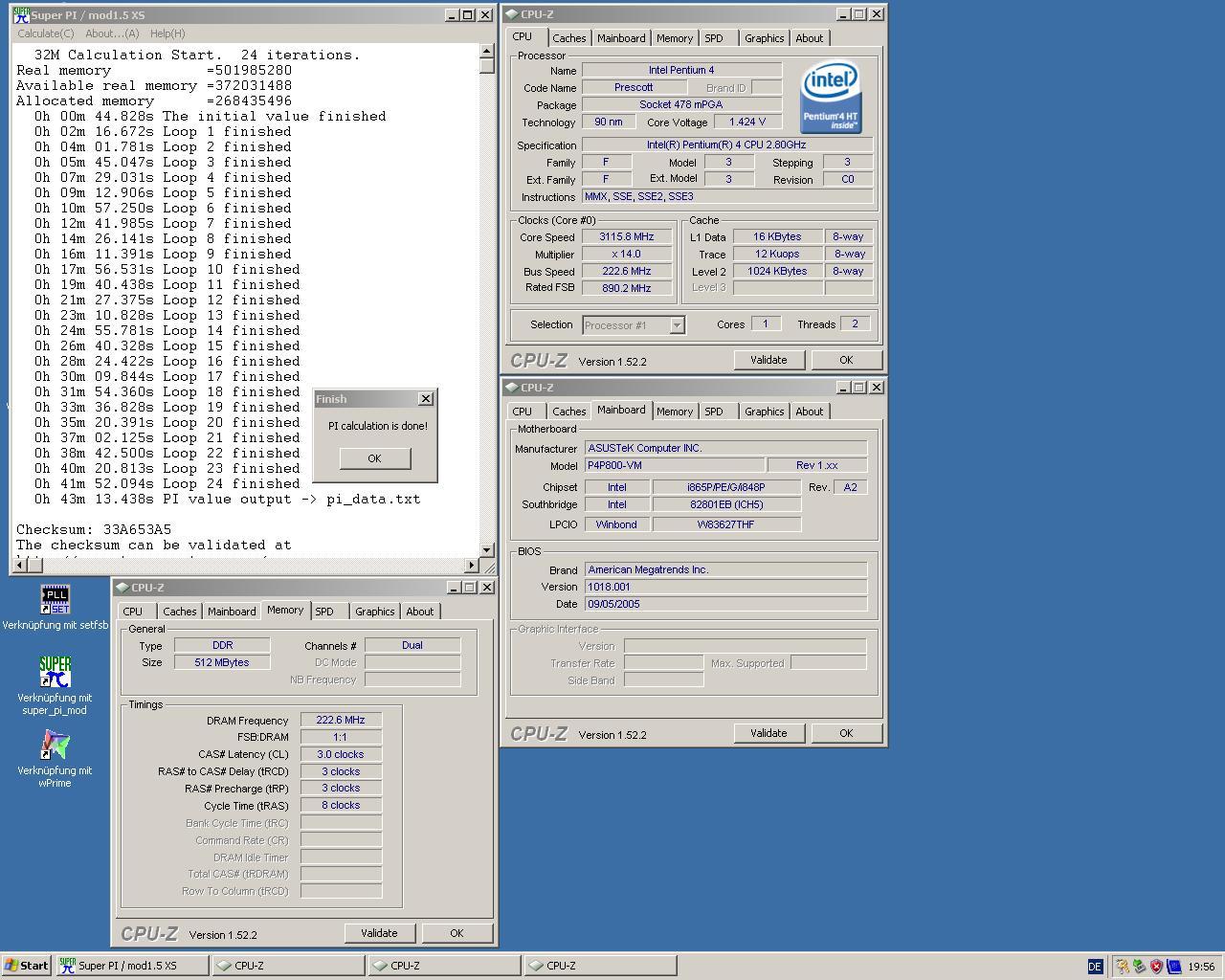This screenshot has height=980, width=1225.
Task: Click Validate in the CPU tab window
Action: [768, 360]
